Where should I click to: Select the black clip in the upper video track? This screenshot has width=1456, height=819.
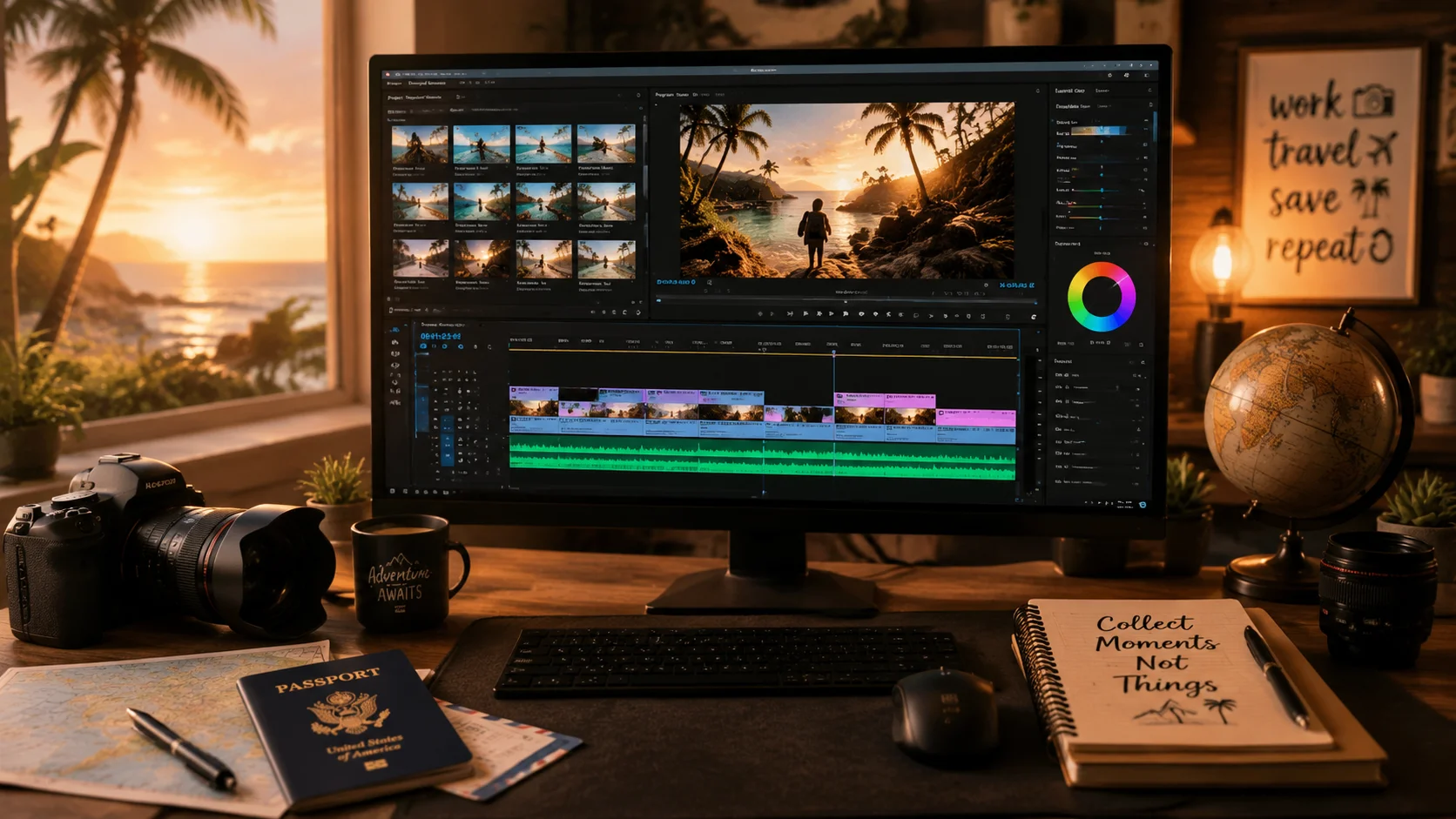point(578,394)
